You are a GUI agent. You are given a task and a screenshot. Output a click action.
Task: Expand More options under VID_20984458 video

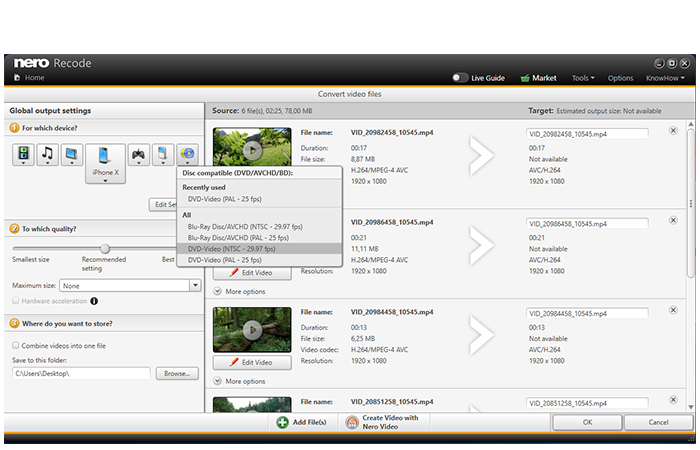click(x=240, y=381)
